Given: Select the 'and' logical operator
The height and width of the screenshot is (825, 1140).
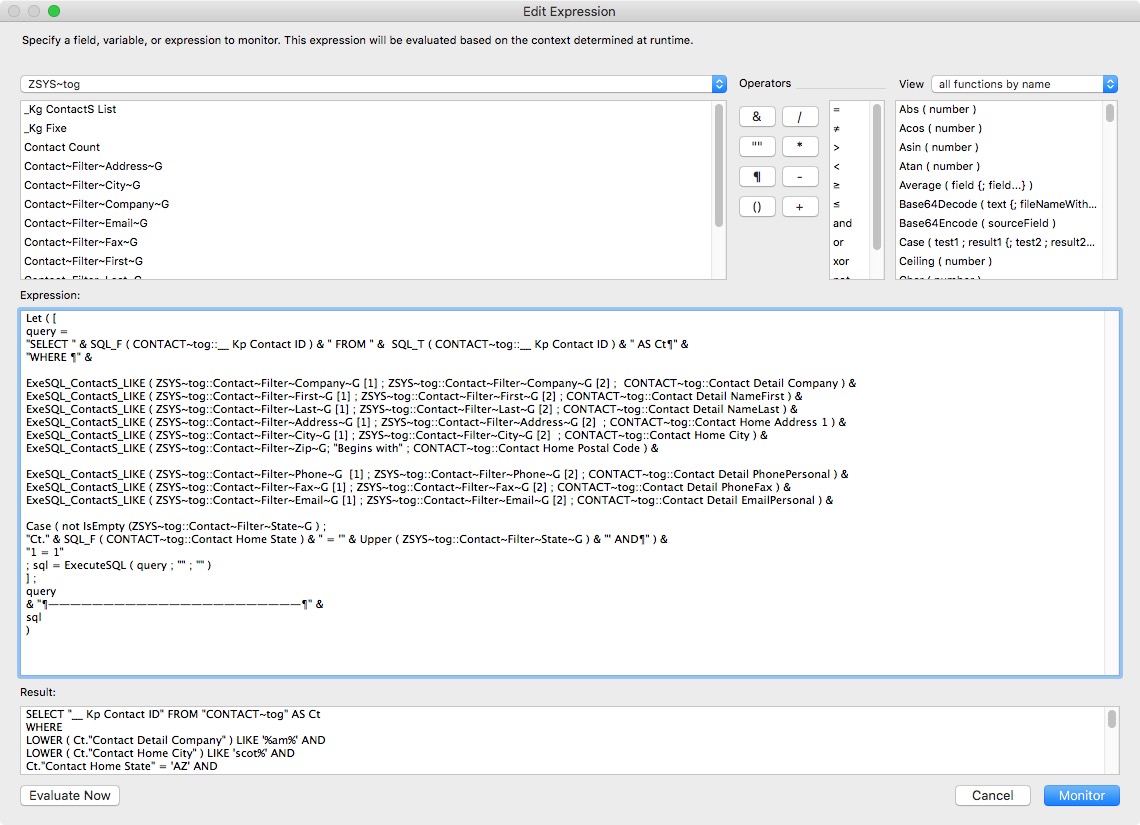Looking at the screenshot, I should [842, 223].
